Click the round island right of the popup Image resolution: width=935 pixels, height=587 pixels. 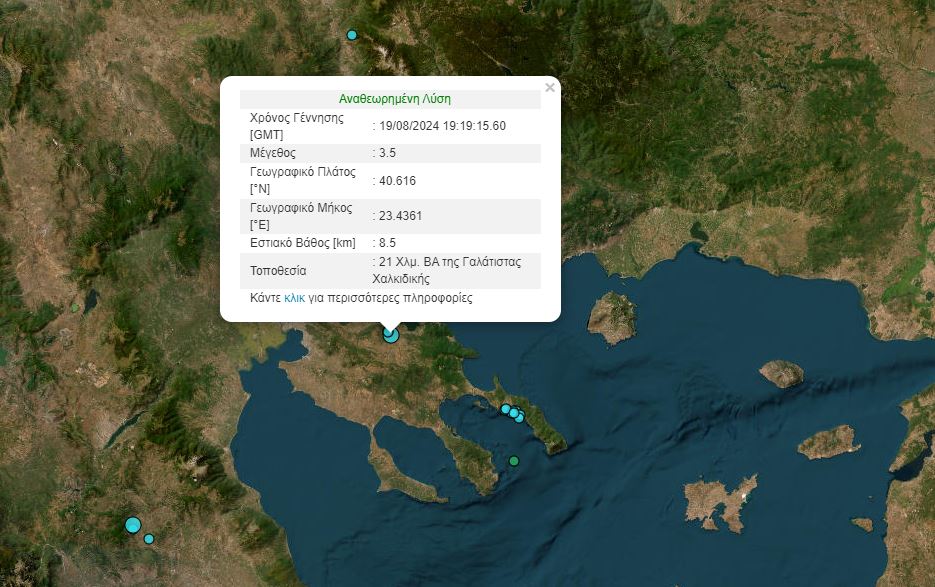612,318
